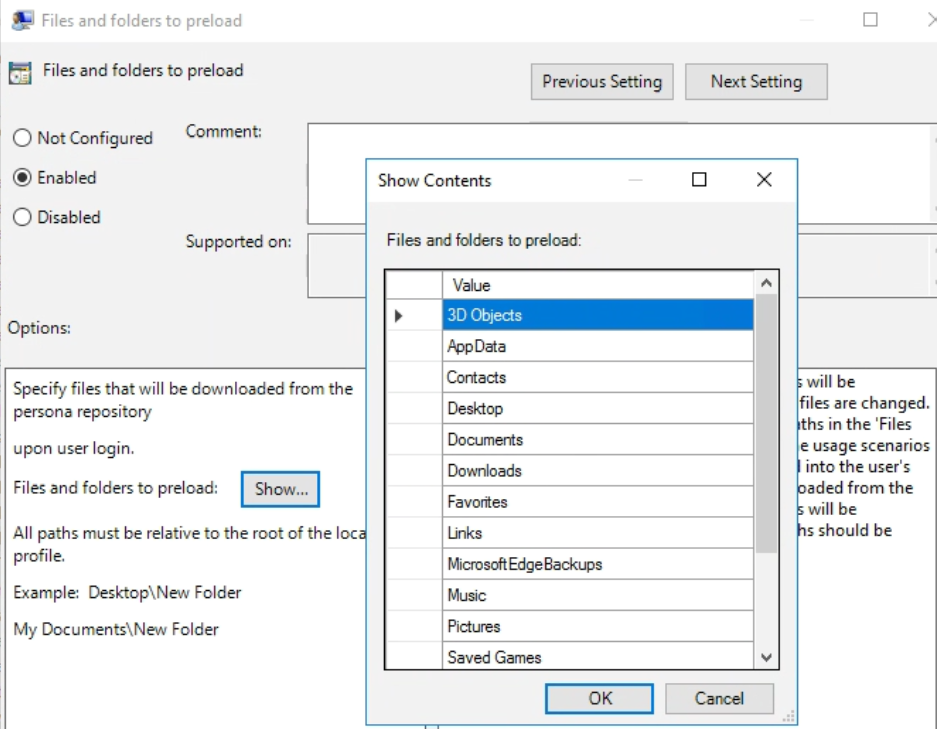Cancel the Show Contents dialog
The image size is (937, 729).
pyautogui.click(x=719, y=698)
